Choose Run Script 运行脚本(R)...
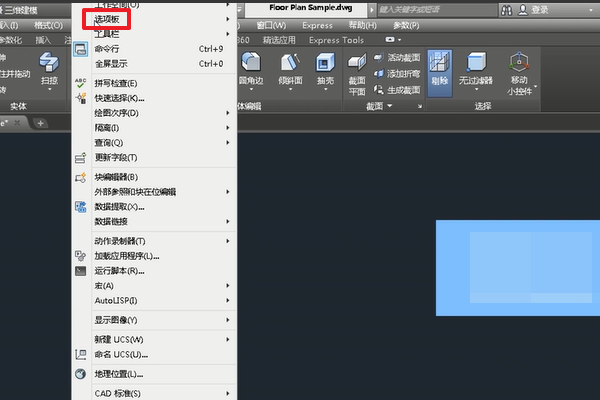Viewport: 600px width, 400px height. point(153,271)
